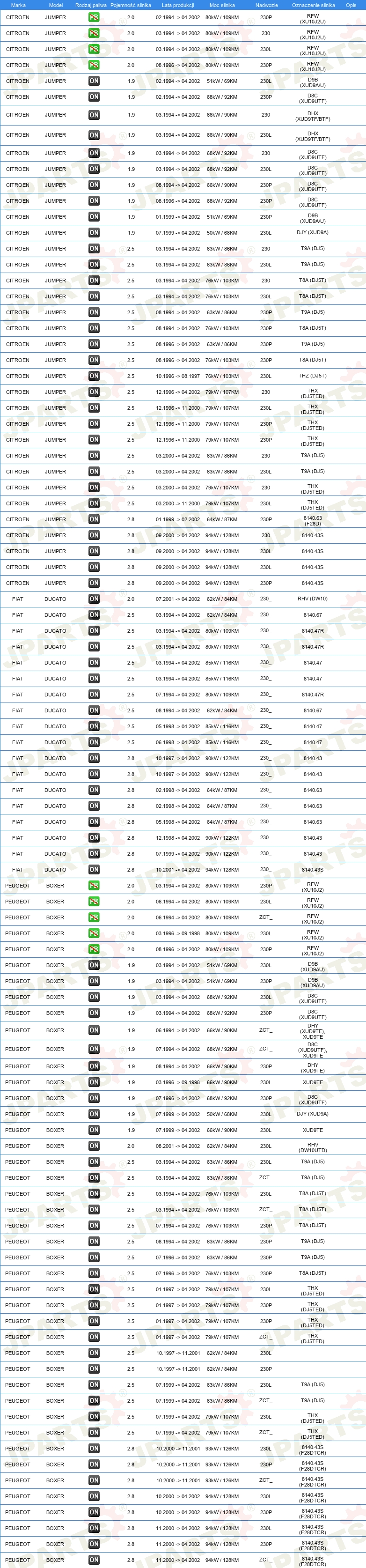366x1568 pixels.
Task: Click diesel ON icon in Fiat Ducato 07.1994 row
Action: pos(94,695)
